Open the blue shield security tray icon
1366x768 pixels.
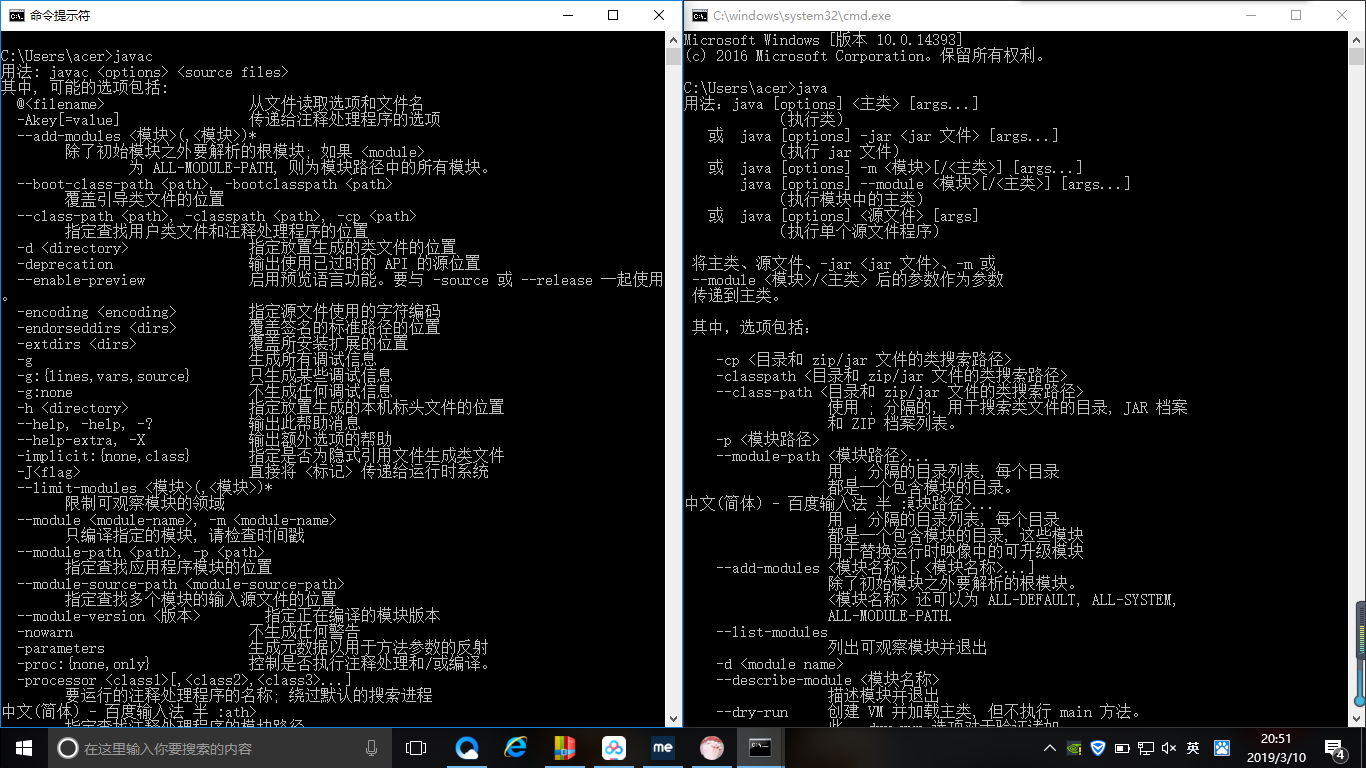1097,748
